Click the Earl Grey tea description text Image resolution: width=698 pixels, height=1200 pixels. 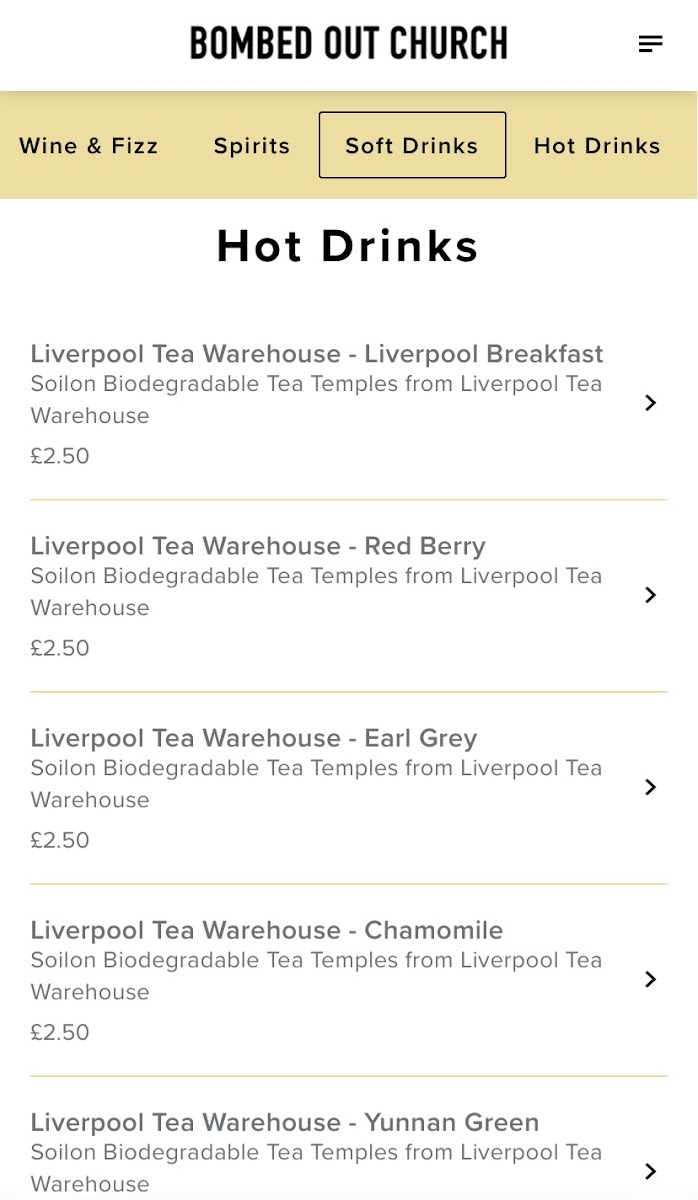(316, 784)
